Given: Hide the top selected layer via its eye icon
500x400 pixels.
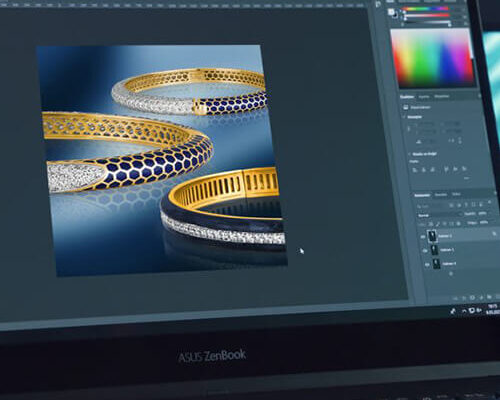Looking at the screenshot, I should pos(423,236).
